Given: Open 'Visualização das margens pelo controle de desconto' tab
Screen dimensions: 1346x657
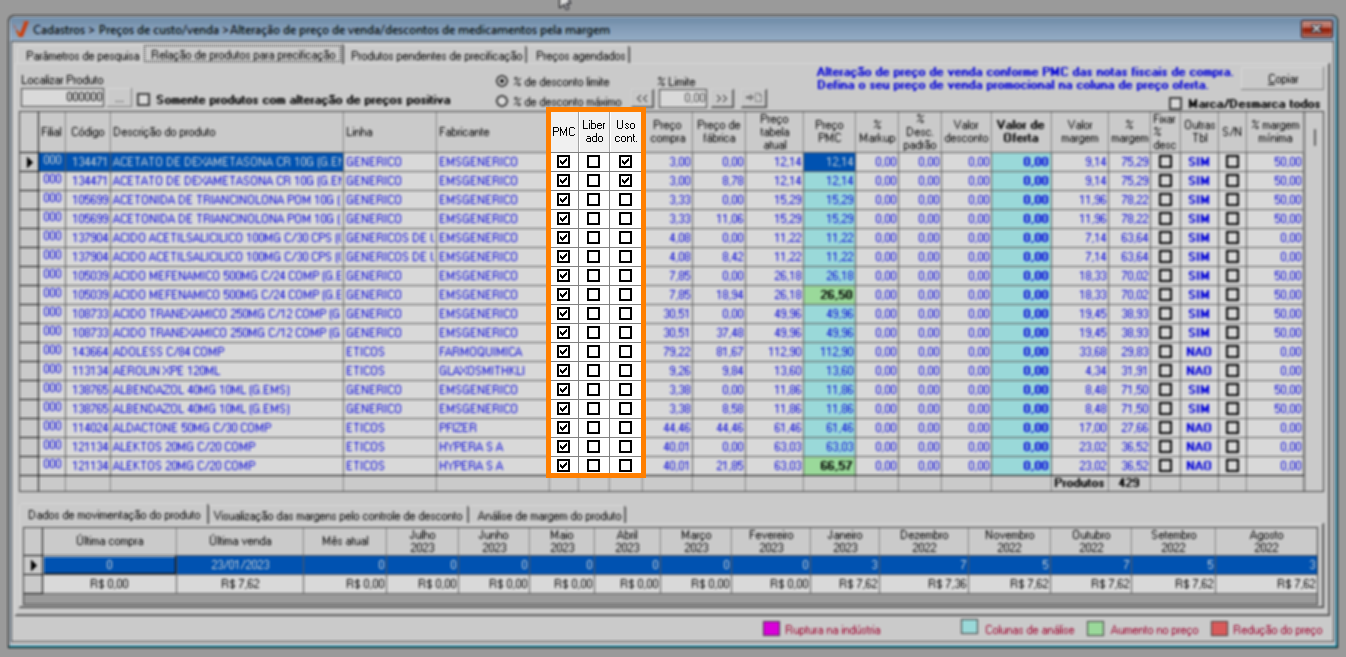Looking at the screenshot, I should (339, 516).
